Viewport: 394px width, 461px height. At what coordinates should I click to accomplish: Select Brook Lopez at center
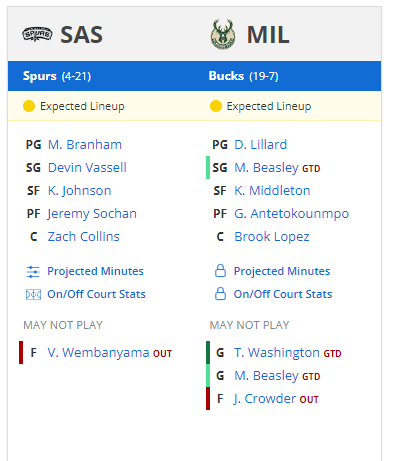point(272,237)
